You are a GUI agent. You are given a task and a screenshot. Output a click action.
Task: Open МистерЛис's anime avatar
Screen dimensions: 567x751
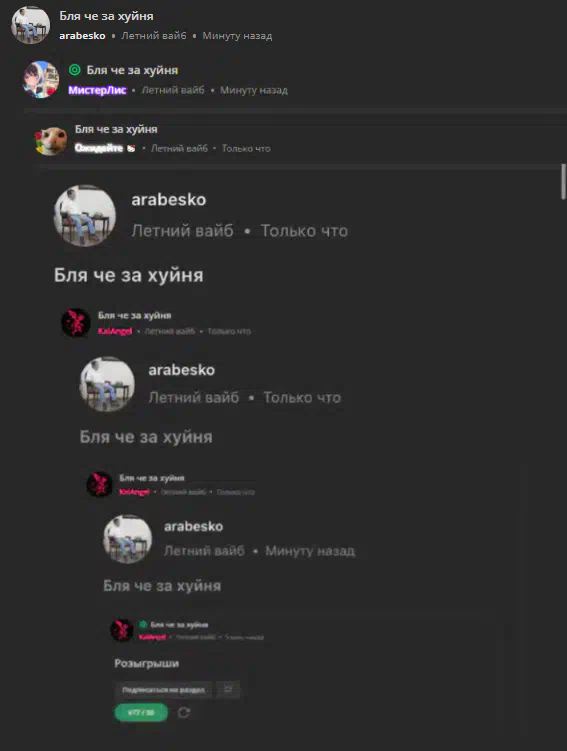(x=41, y=80)
